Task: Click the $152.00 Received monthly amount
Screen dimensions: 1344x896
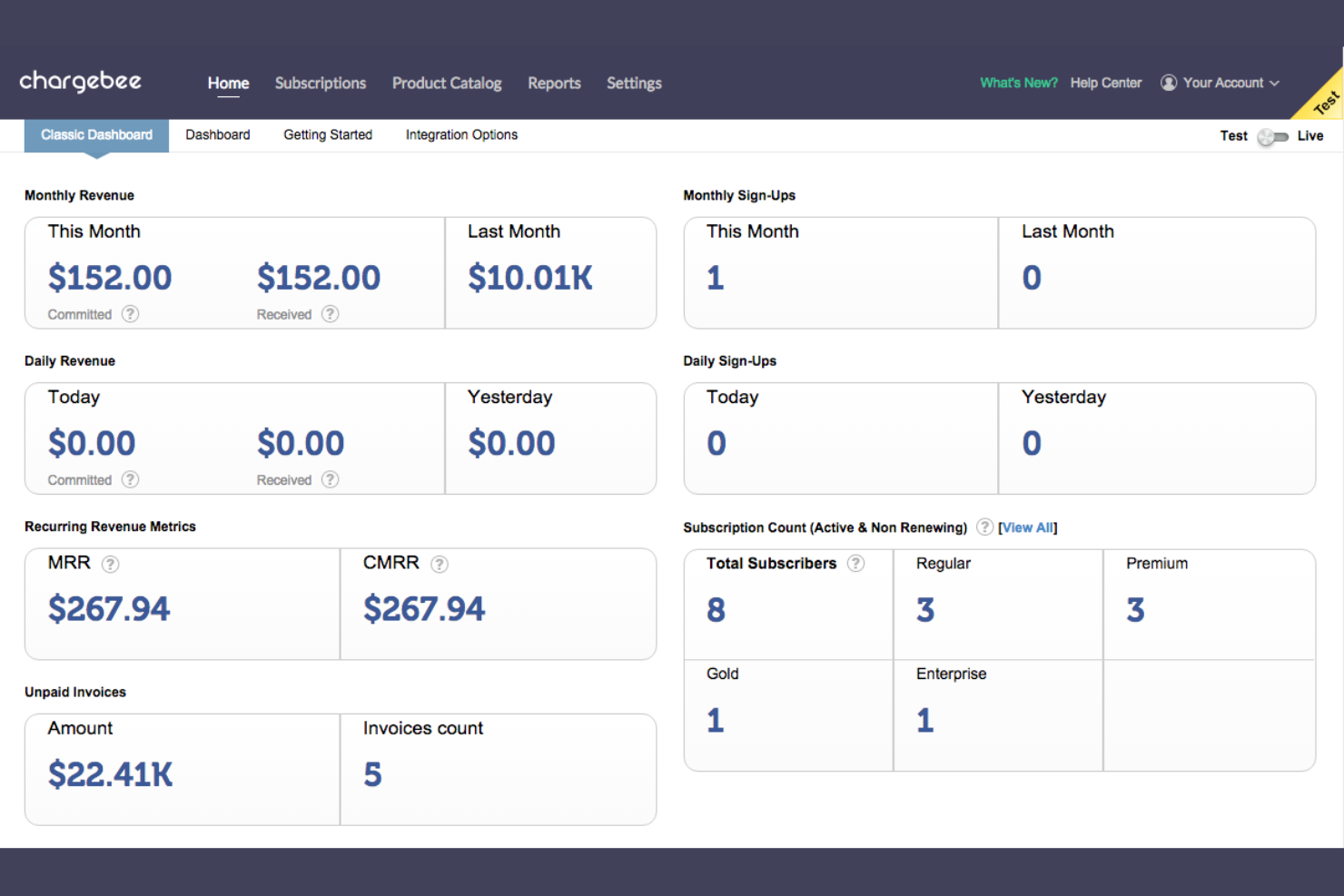Action: point(319,278)
